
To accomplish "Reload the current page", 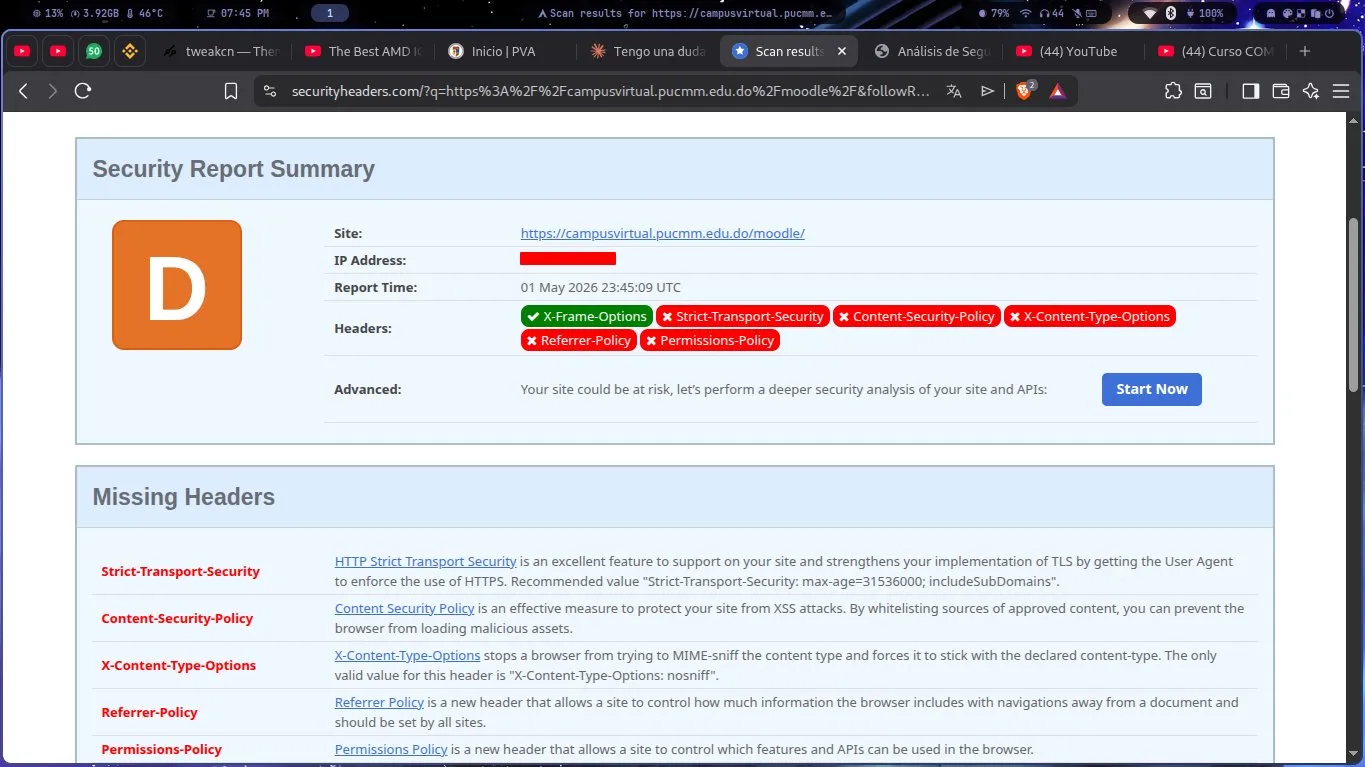I will click(83, 91).
